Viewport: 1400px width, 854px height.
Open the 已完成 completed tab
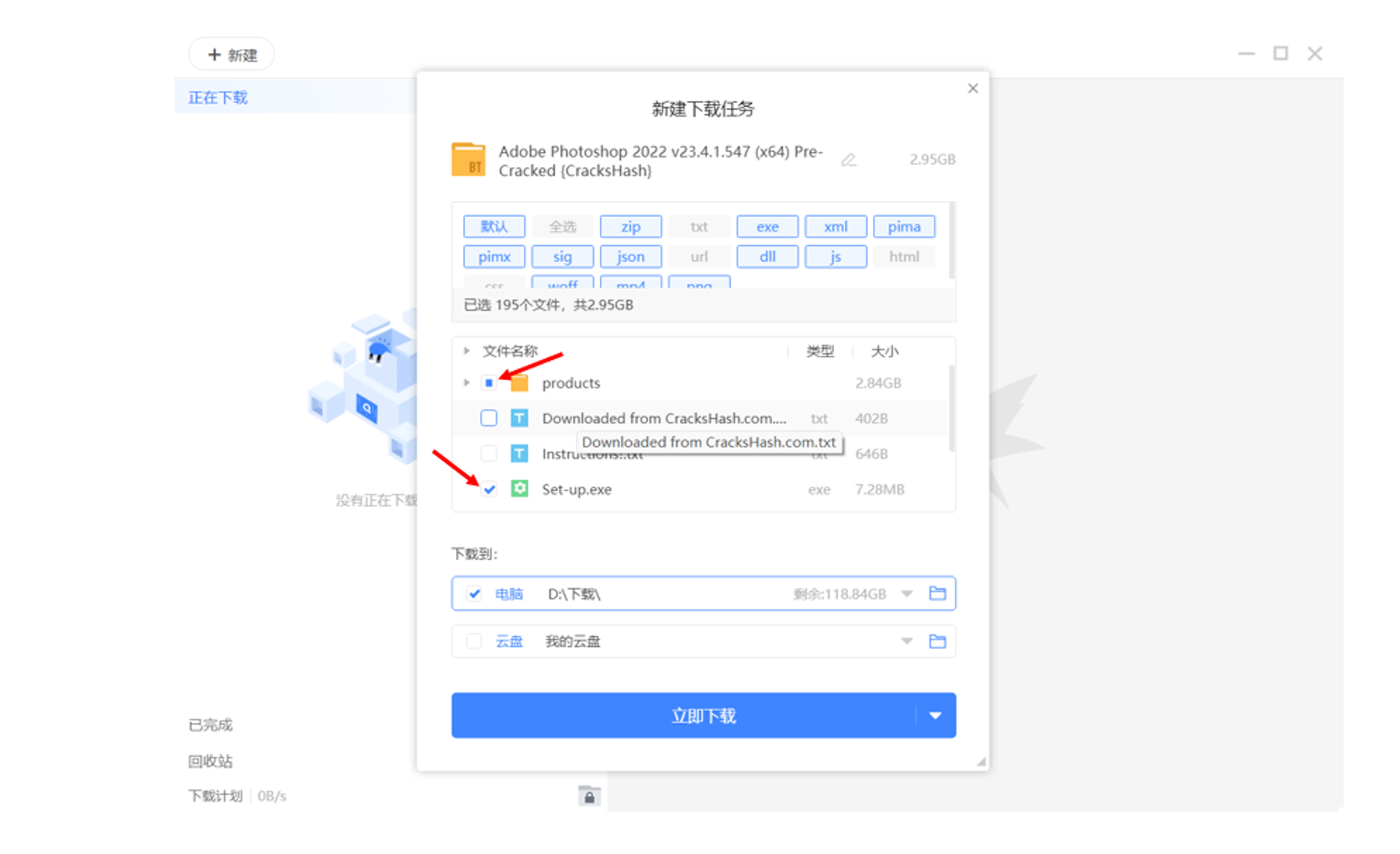[210, 725]
